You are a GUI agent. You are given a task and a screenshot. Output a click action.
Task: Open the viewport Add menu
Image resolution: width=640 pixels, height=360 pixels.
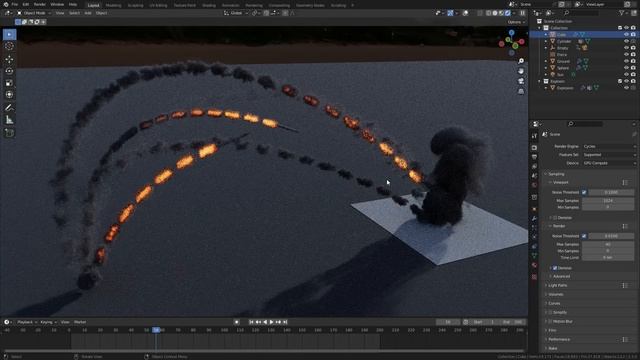(x=88, y=13)
